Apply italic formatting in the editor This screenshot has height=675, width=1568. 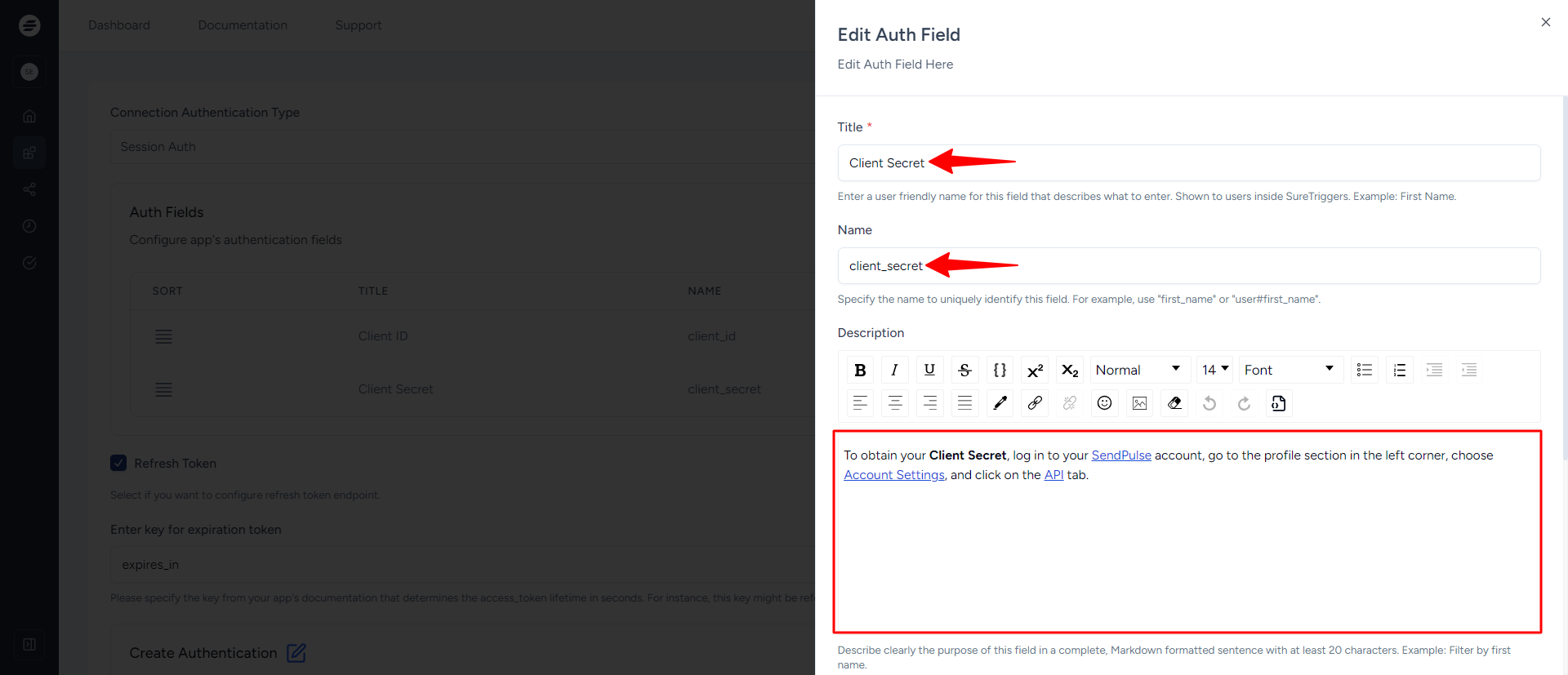click(x=894, y=371)
